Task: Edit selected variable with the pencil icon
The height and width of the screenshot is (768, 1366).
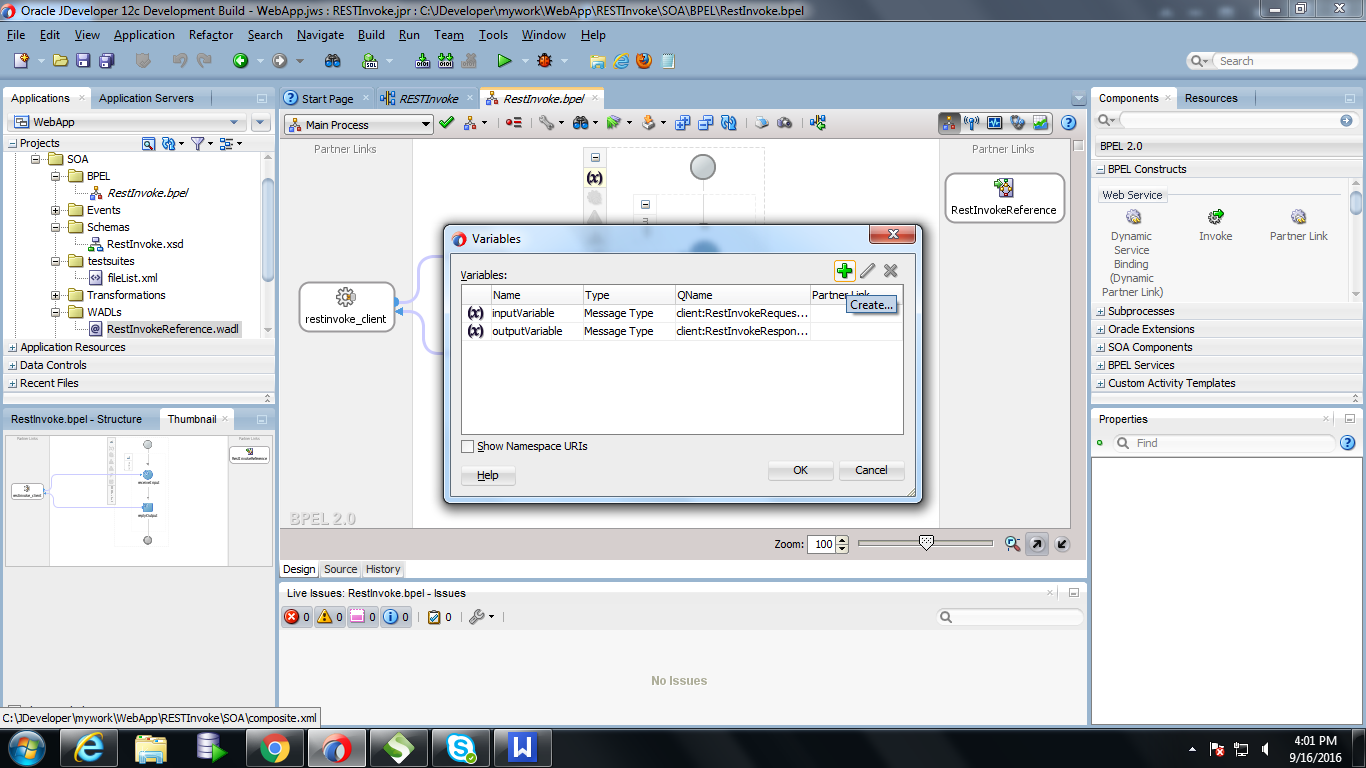Action: coord(867,270)
